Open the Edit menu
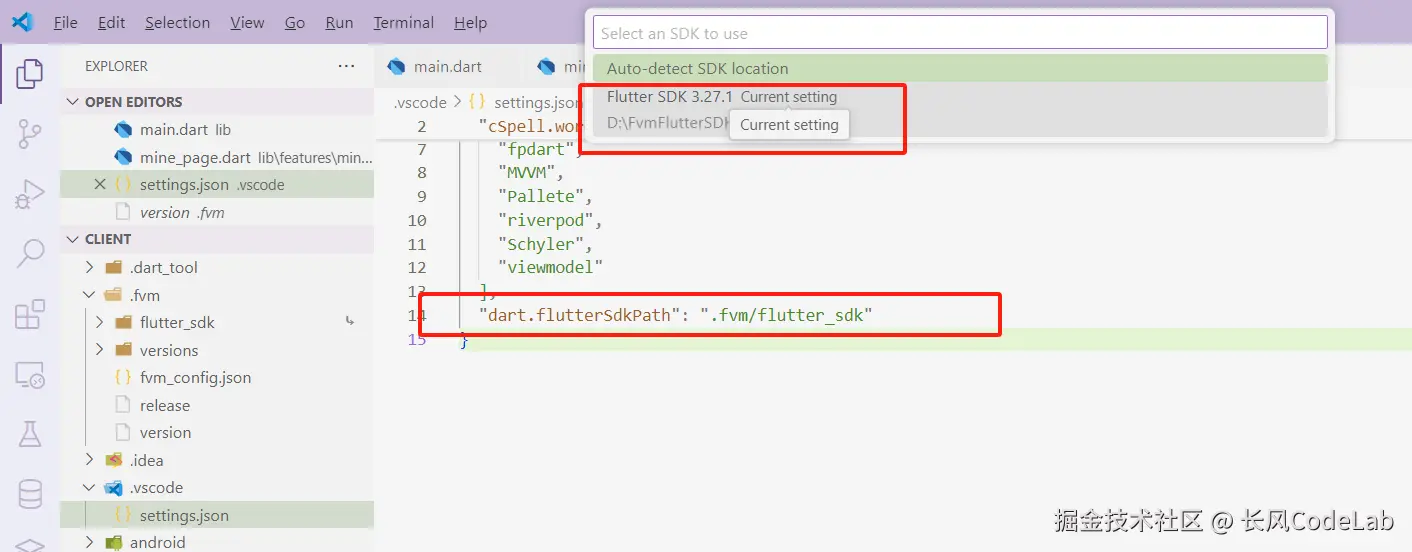1412x552 pixels. 112,22
